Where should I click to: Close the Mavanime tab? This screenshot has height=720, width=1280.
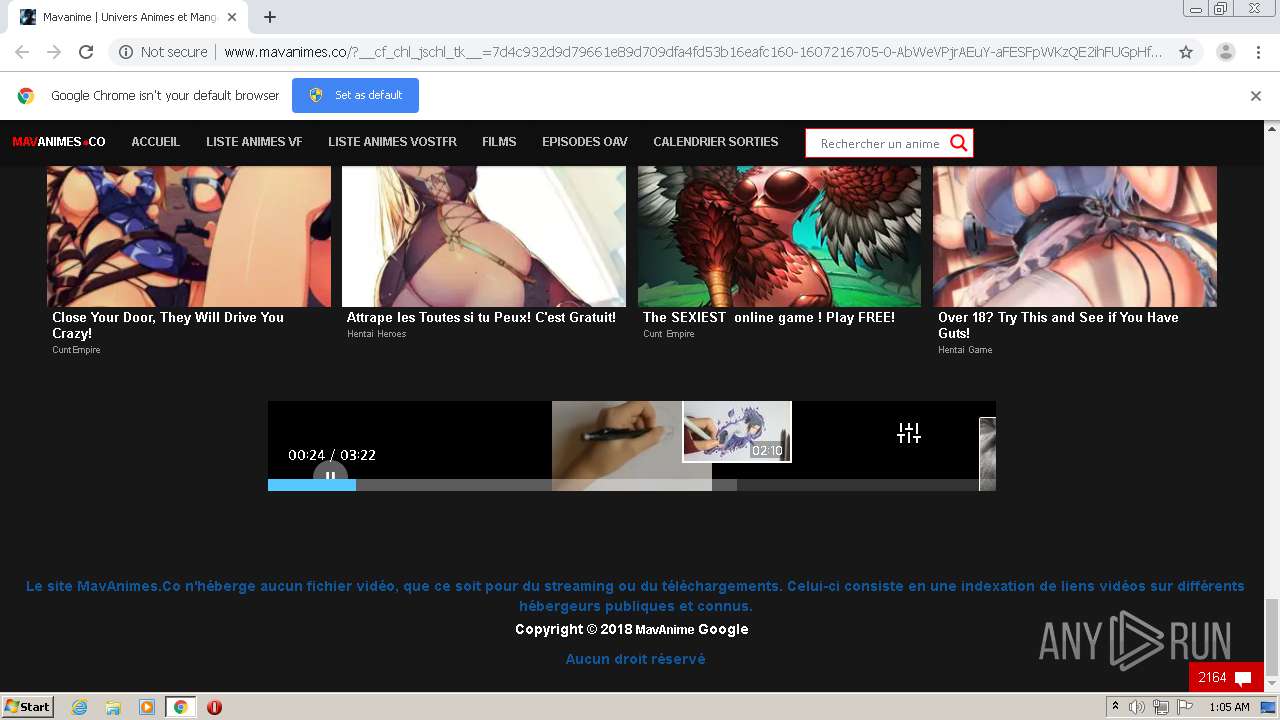pos(232,17)
